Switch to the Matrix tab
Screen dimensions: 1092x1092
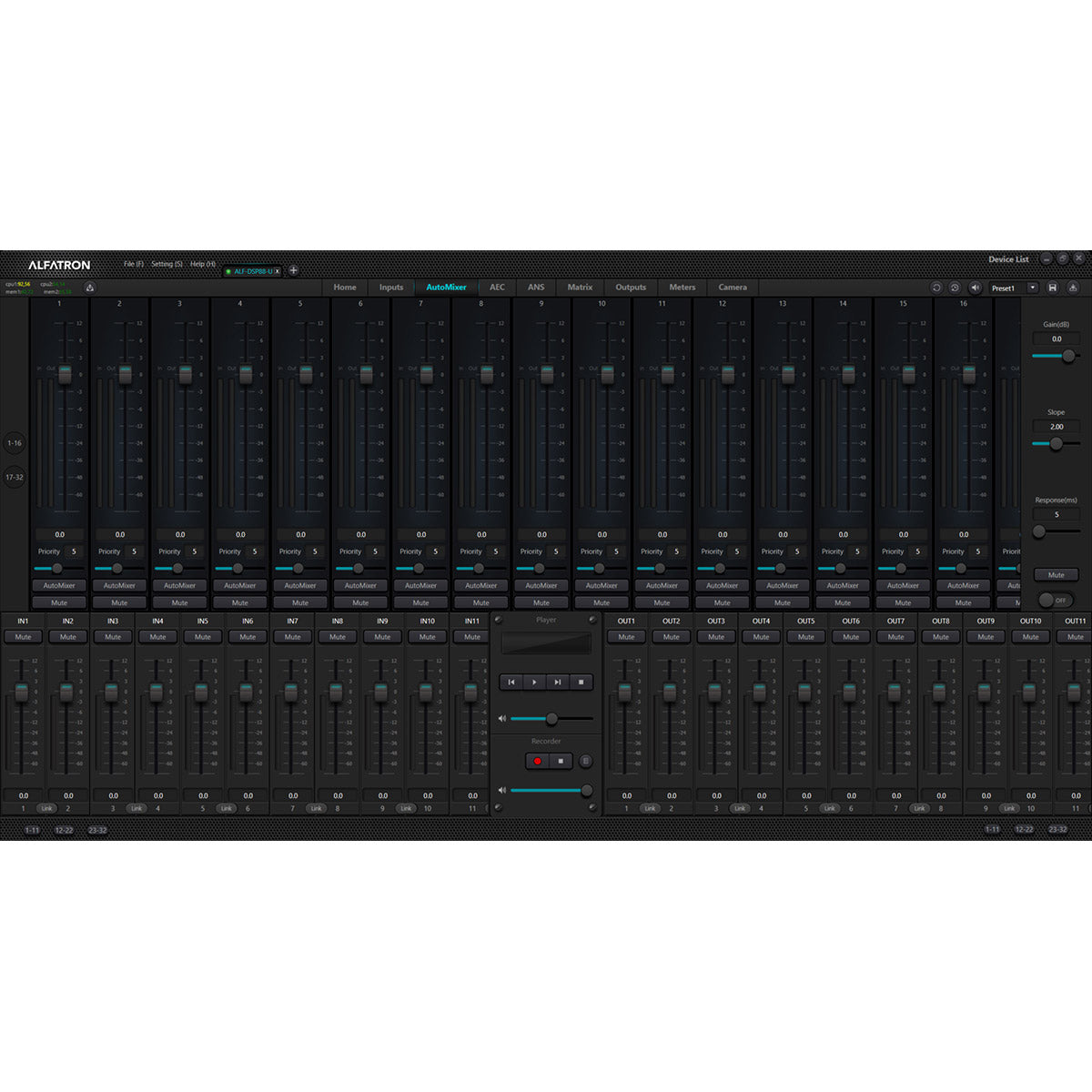coord(580,288)
